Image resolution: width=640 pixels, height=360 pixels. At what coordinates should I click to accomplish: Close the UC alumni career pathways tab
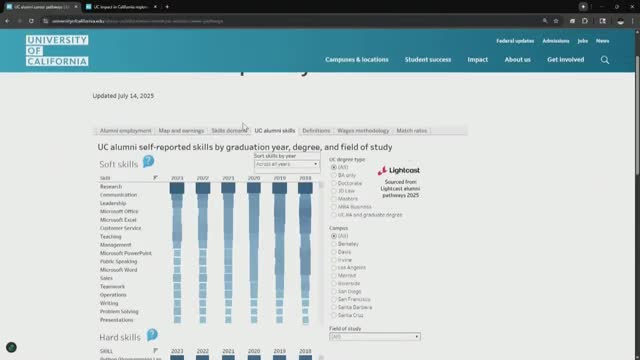point(76,7)
